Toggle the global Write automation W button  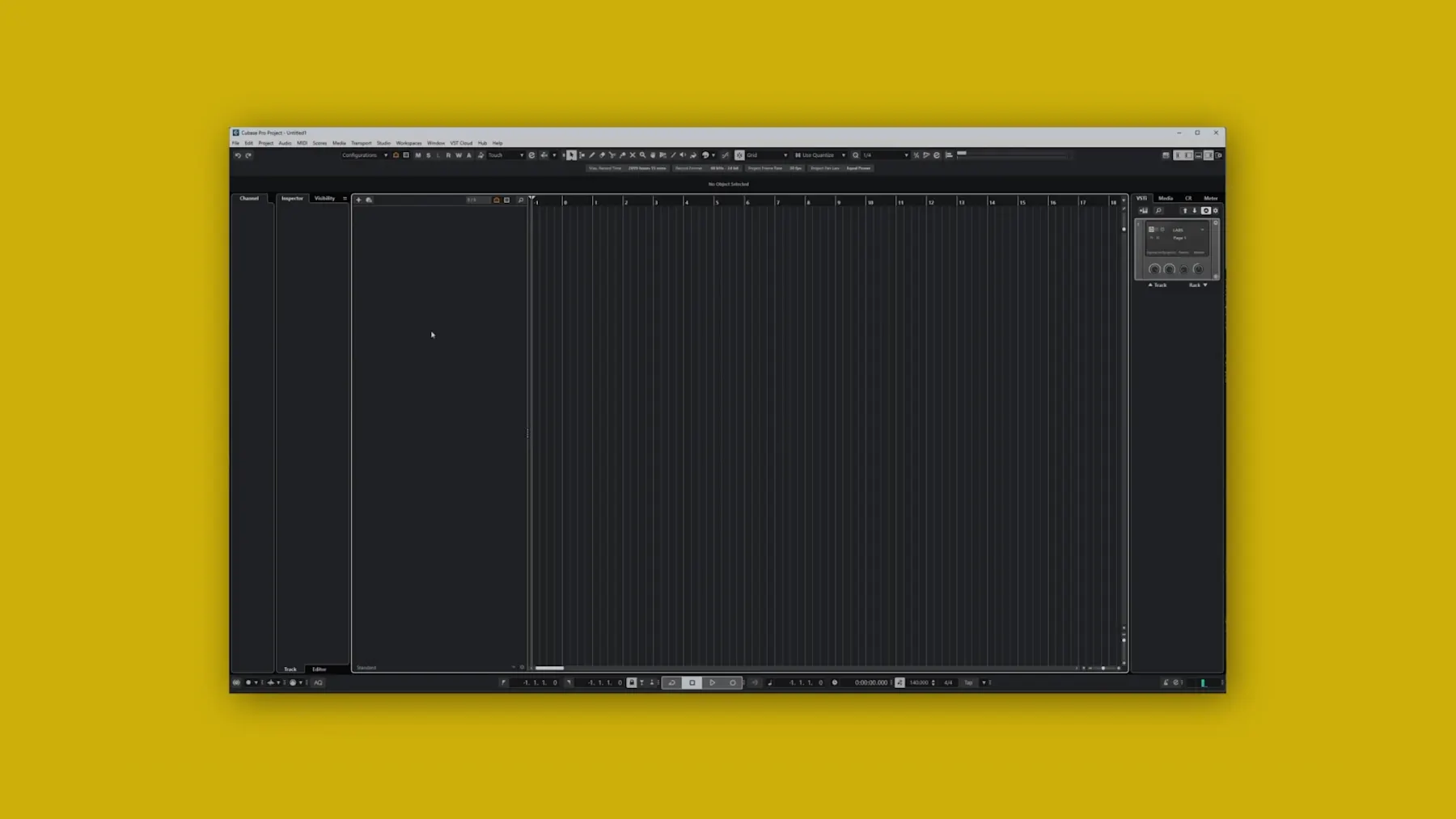[459, 155]
